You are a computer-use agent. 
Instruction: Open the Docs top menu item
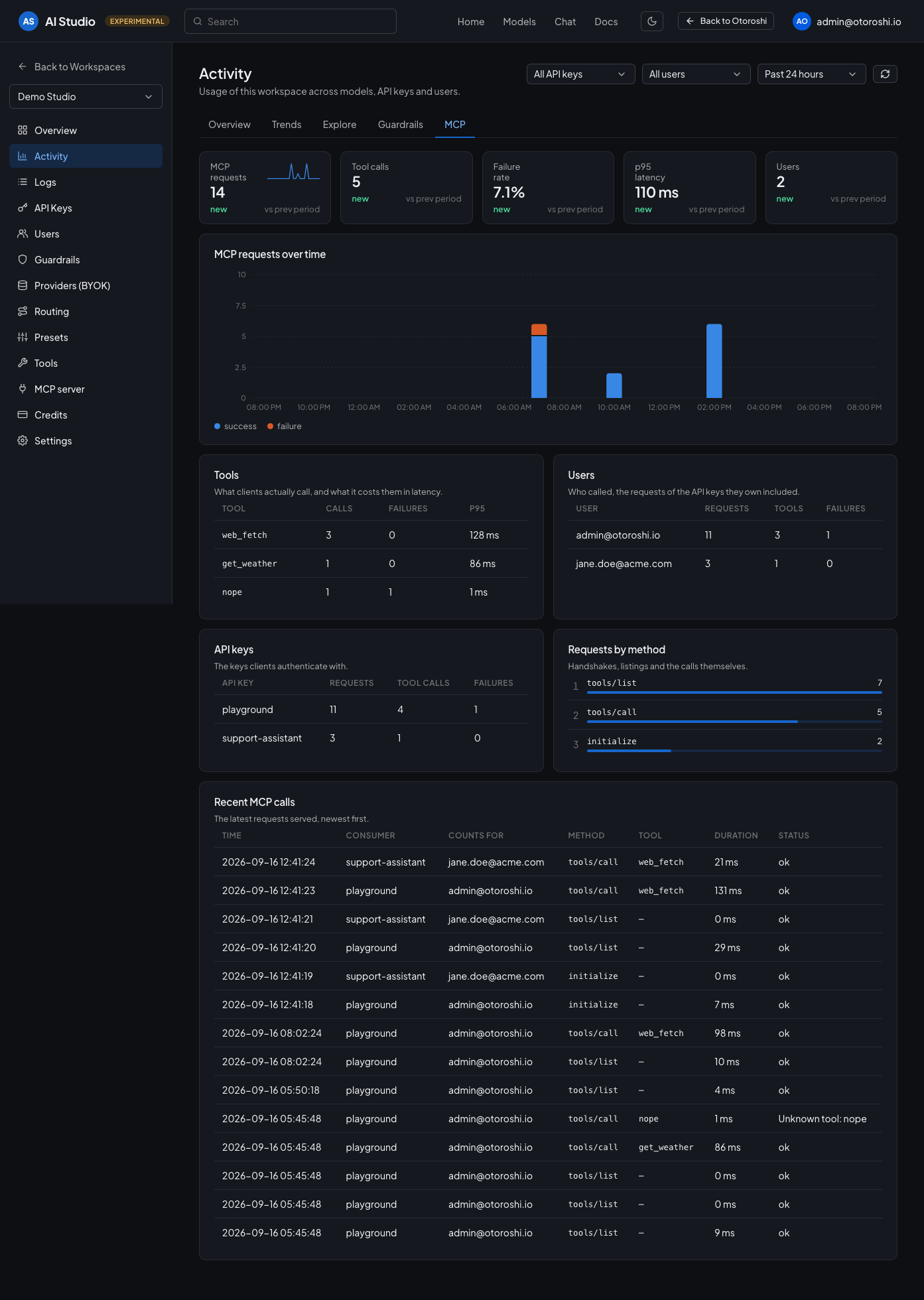click(606, 21)
